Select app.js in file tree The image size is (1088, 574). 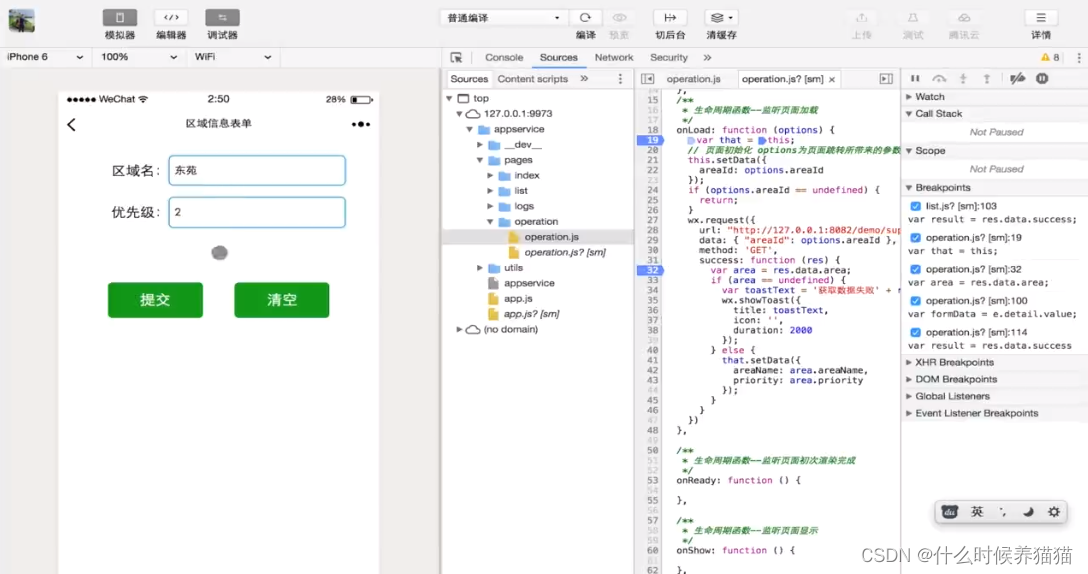[x=517, y=298]
